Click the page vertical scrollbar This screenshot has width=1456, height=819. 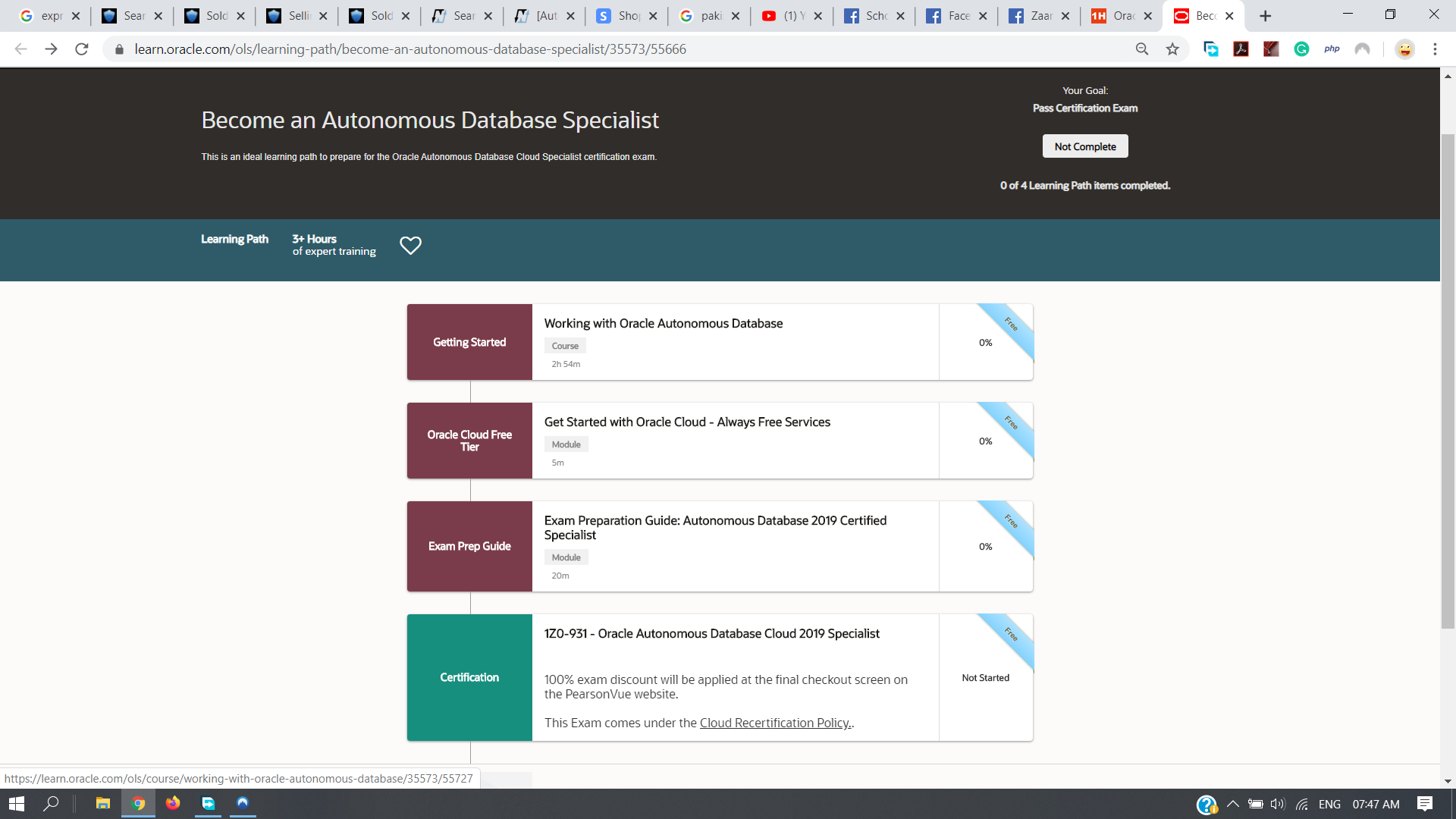(x=1447, y=379)
